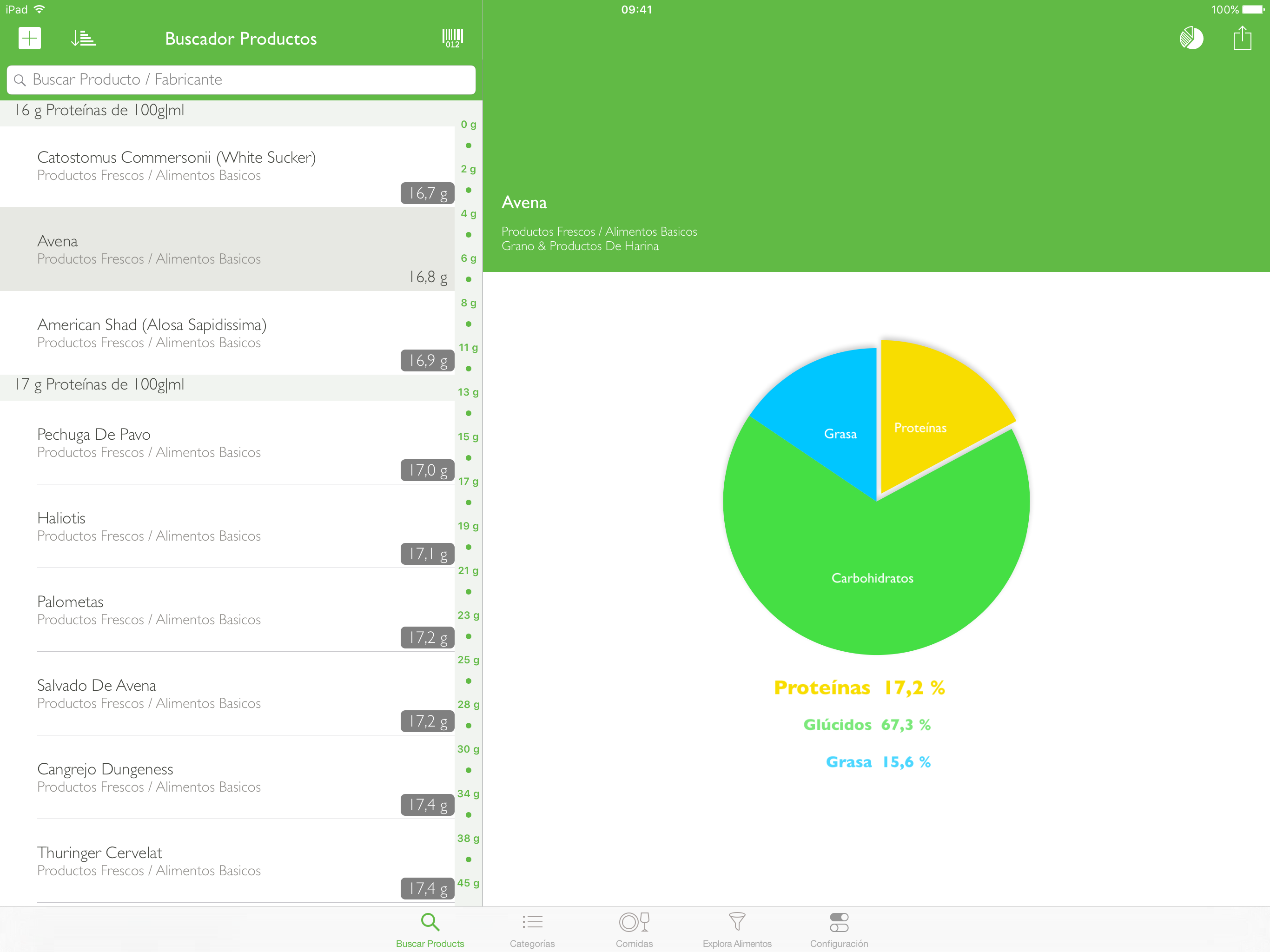
Task: Jump to 30 g in index
Action: coord(469,750)
